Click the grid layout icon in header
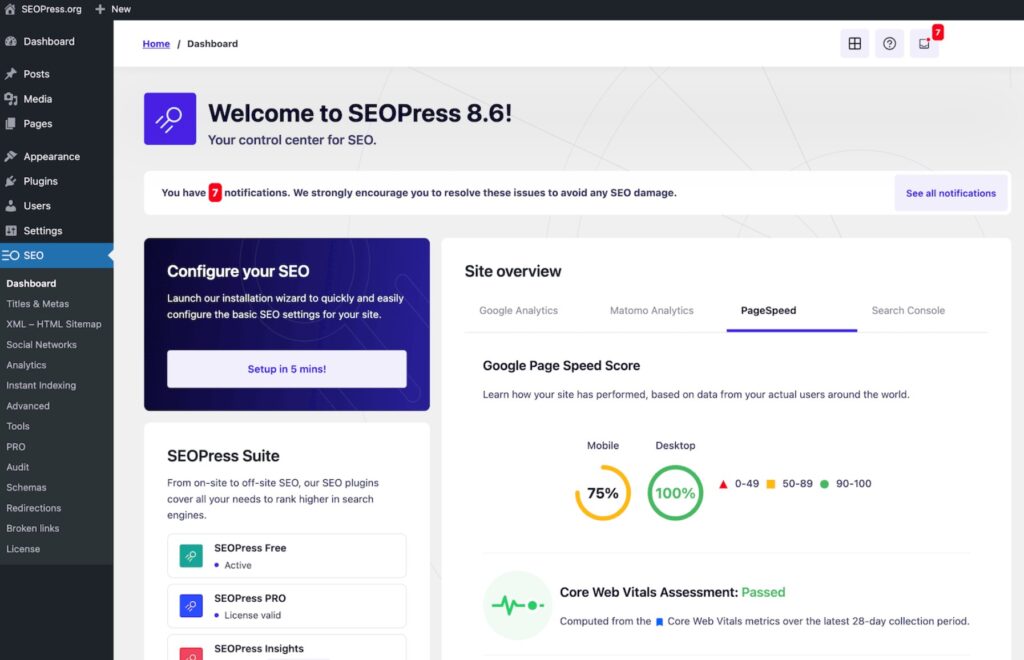Image resolution: width=1024 pixels, height=660 pixels. click(x=854, y=44)
